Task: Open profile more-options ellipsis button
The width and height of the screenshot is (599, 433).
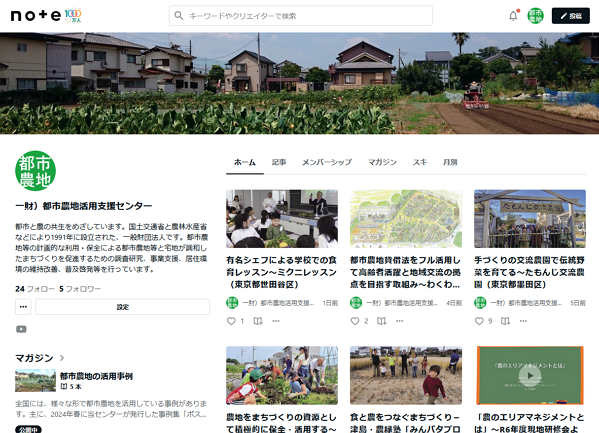Action: [x=23, y=307]
